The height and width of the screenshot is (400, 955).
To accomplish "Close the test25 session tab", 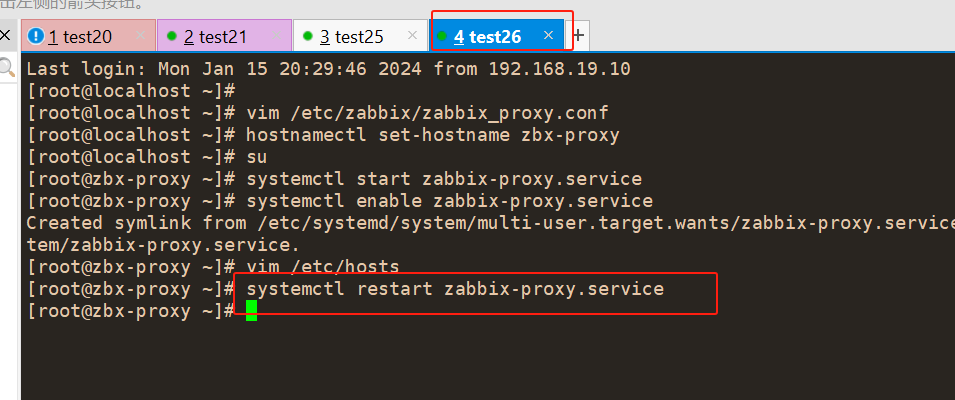I will pos(412,36).
